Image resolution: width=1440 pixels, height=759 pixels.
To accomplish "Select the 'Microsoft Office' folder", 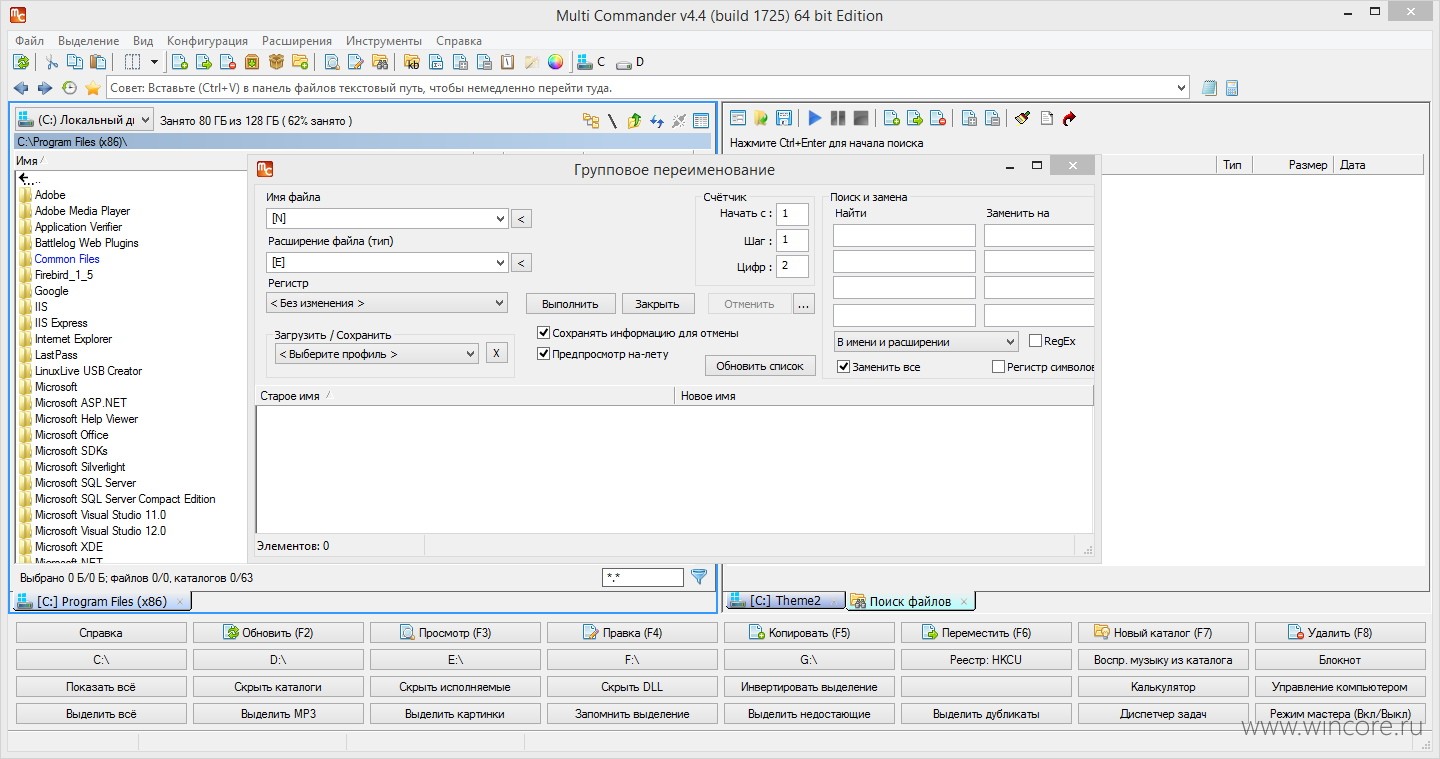I will [71, 435].
